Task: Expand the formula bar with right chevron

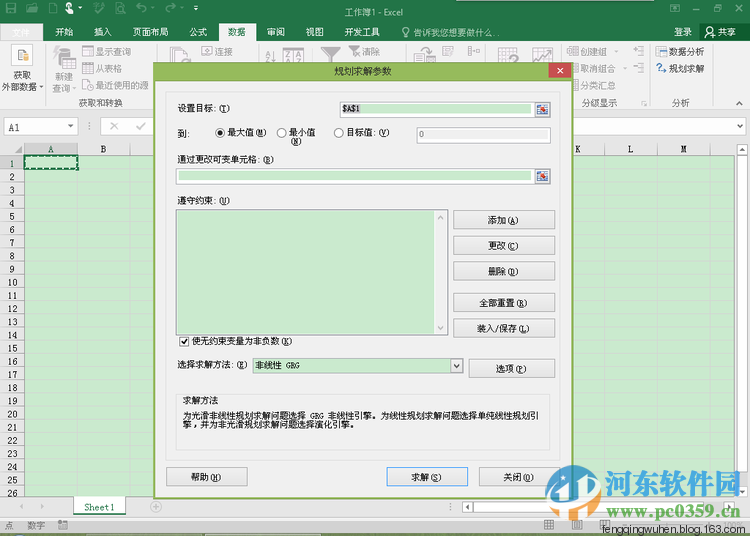Action: [x=739, y=126]
